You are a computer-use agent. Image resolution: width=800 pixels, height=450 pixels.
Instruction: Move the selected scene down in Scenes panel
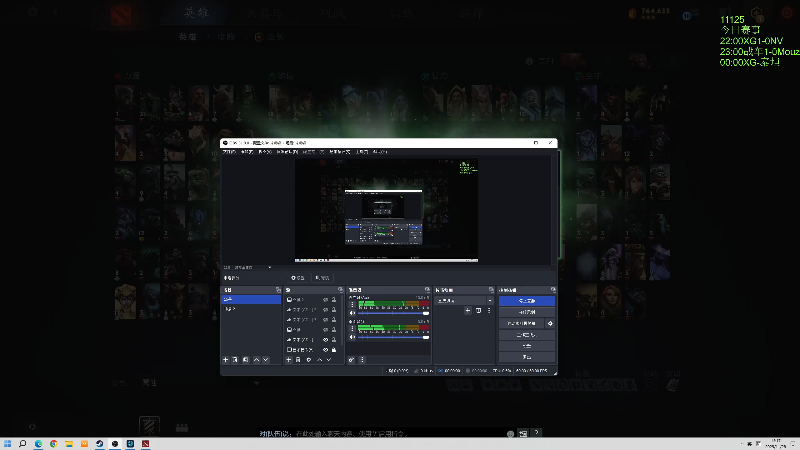pos(265,360)
